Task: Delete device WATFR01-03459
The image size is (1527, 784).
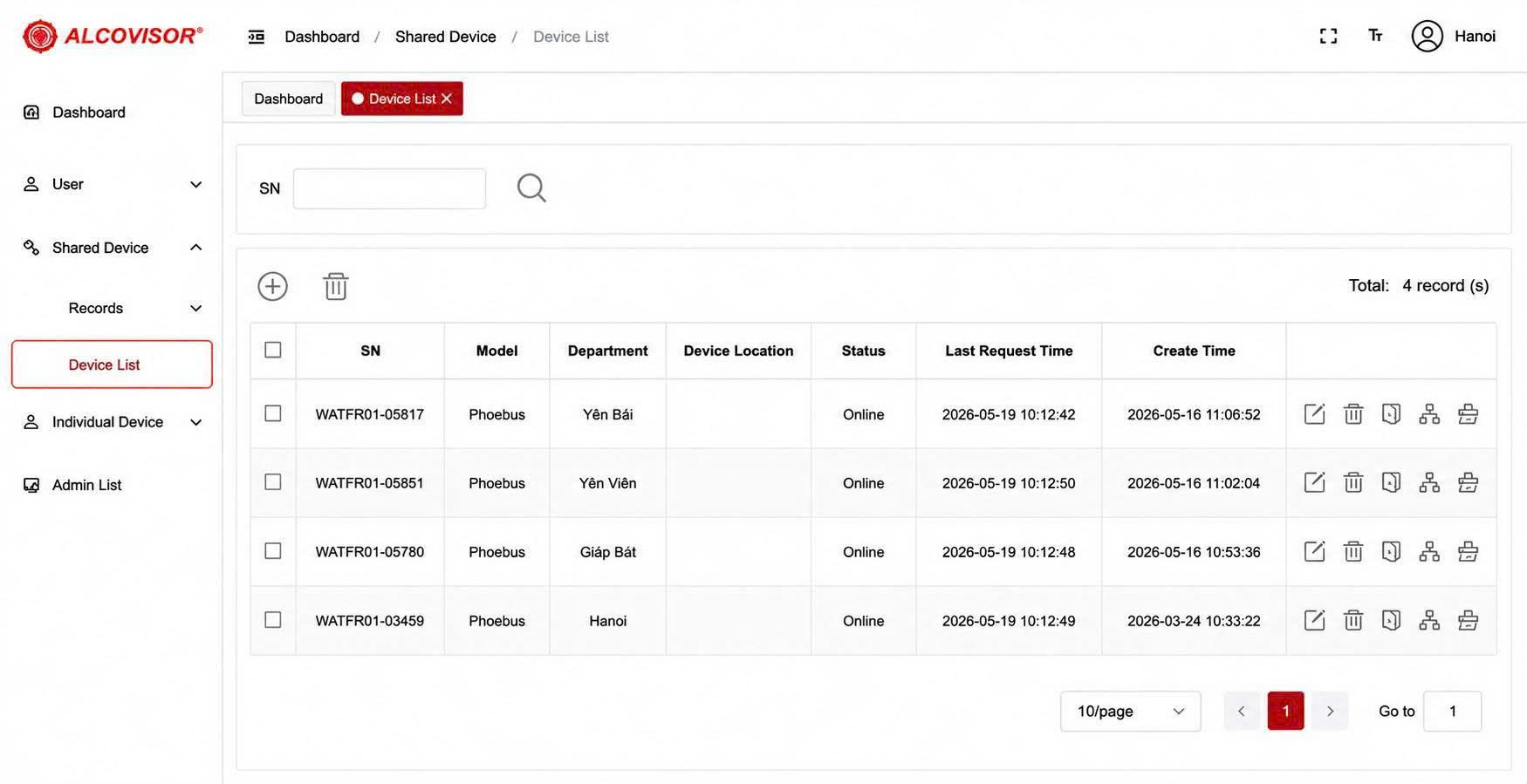Action: (1353, 620)
